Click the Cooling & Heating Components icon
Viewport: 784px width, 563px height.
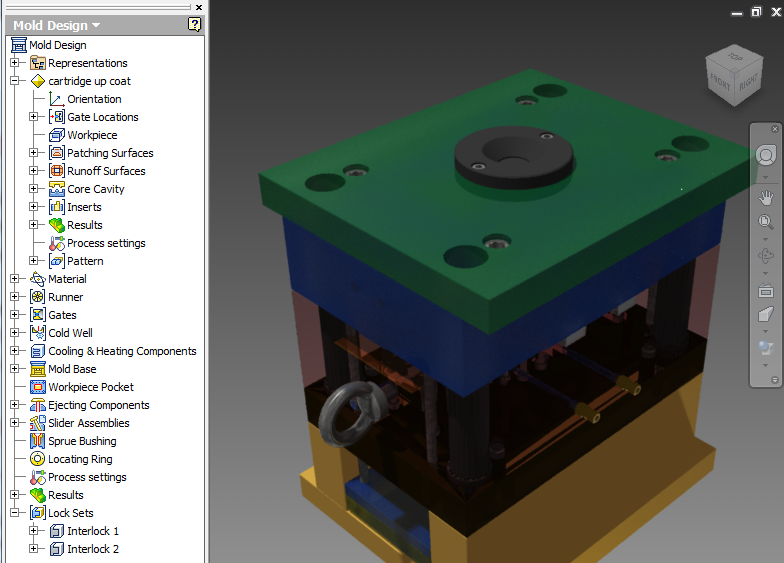tap(38, 351)
